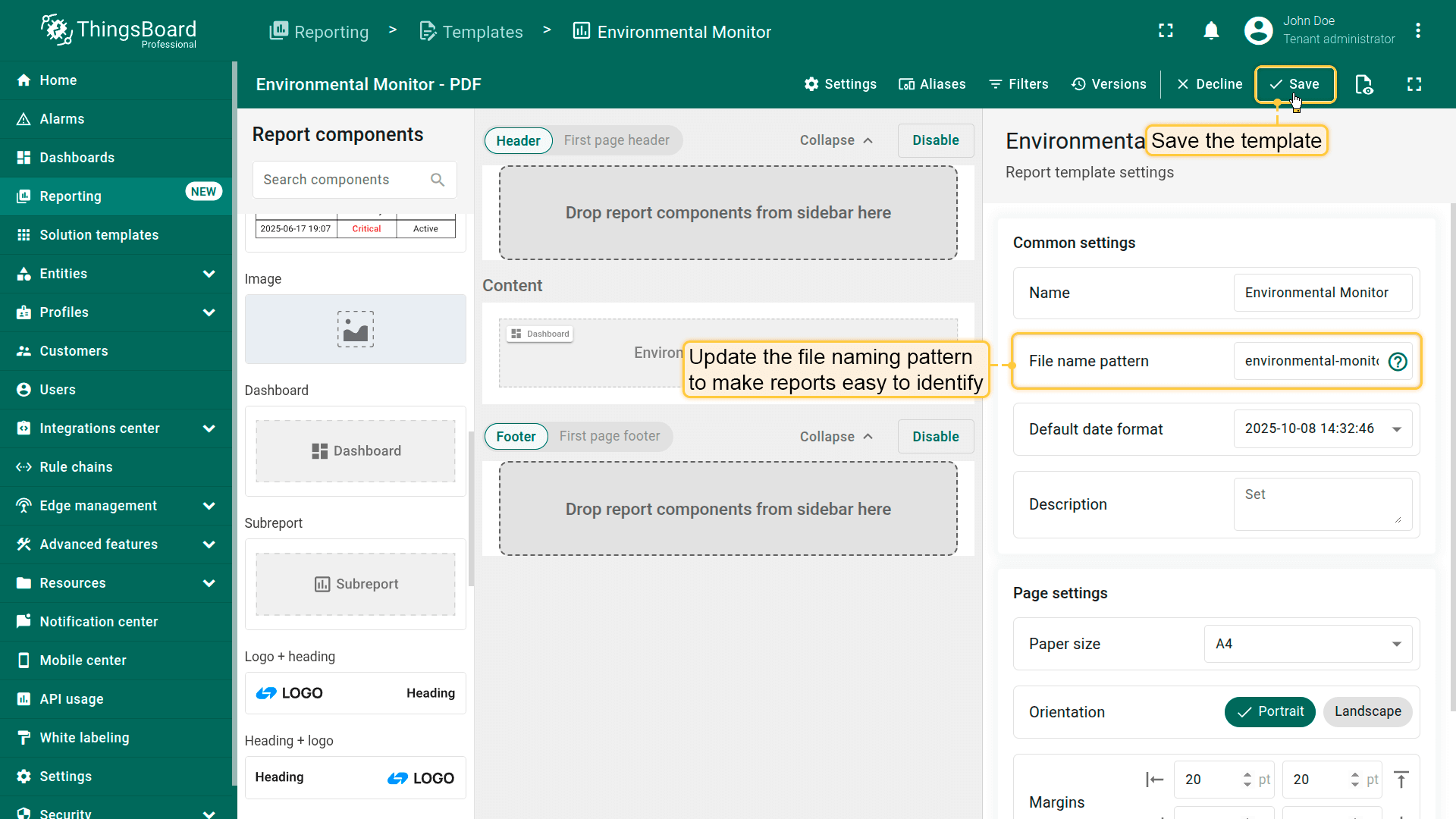Click the File name pattern help icon

click(1398, 362)
